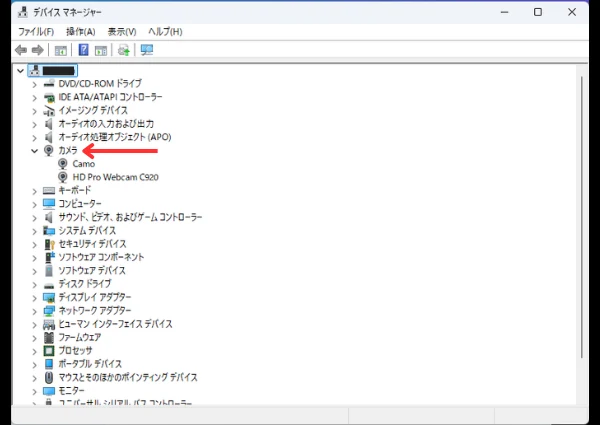Click the Forward arrow toolbar icon
This screenshot has height=425, width=600.
pos(38,50)
